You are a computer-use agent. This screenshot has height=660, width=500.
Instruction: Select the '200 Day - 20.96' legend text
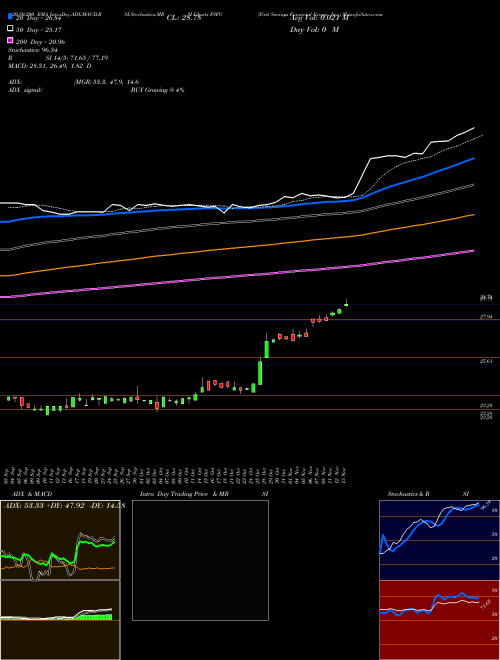[40, 42]
